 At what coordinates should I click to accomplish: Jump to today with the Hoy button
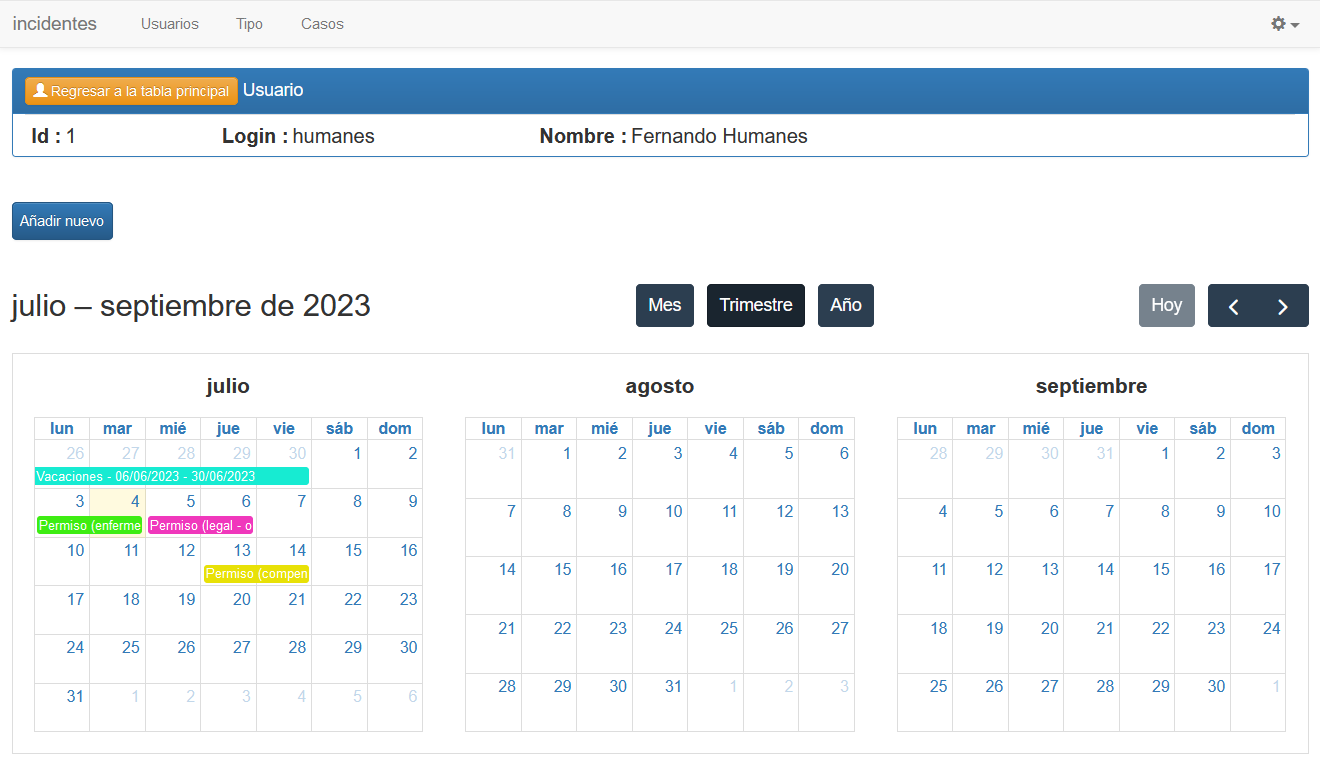(1166, 305)
